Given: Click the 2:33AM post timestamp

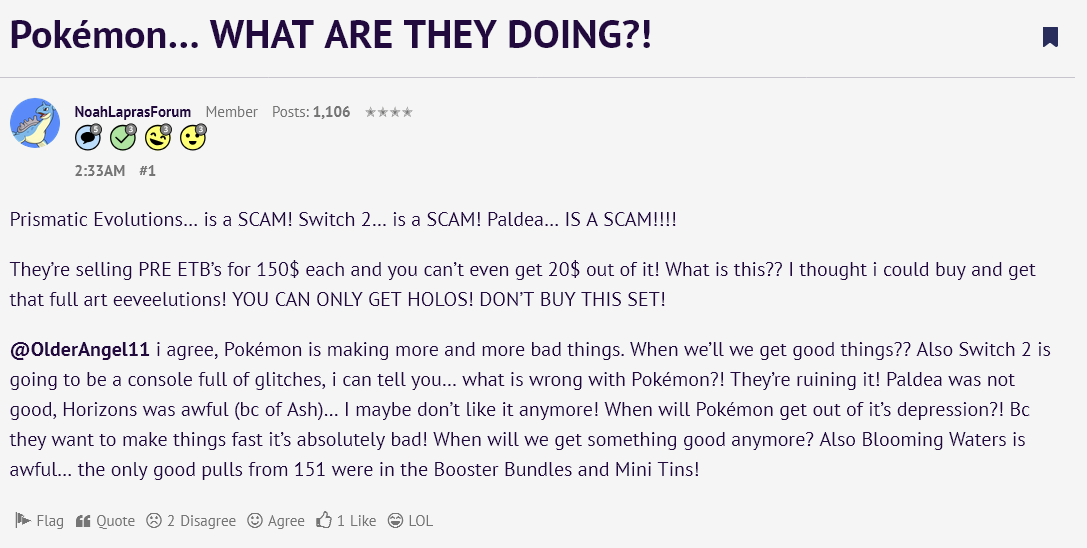Looking at the screenshot, I should click(x=100, y=171).
